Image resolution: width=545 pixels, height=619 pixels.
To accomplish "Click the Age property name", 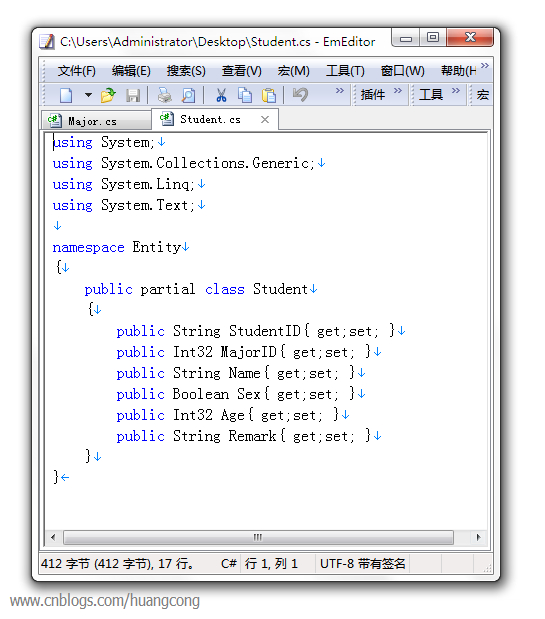I will point(233,415).
